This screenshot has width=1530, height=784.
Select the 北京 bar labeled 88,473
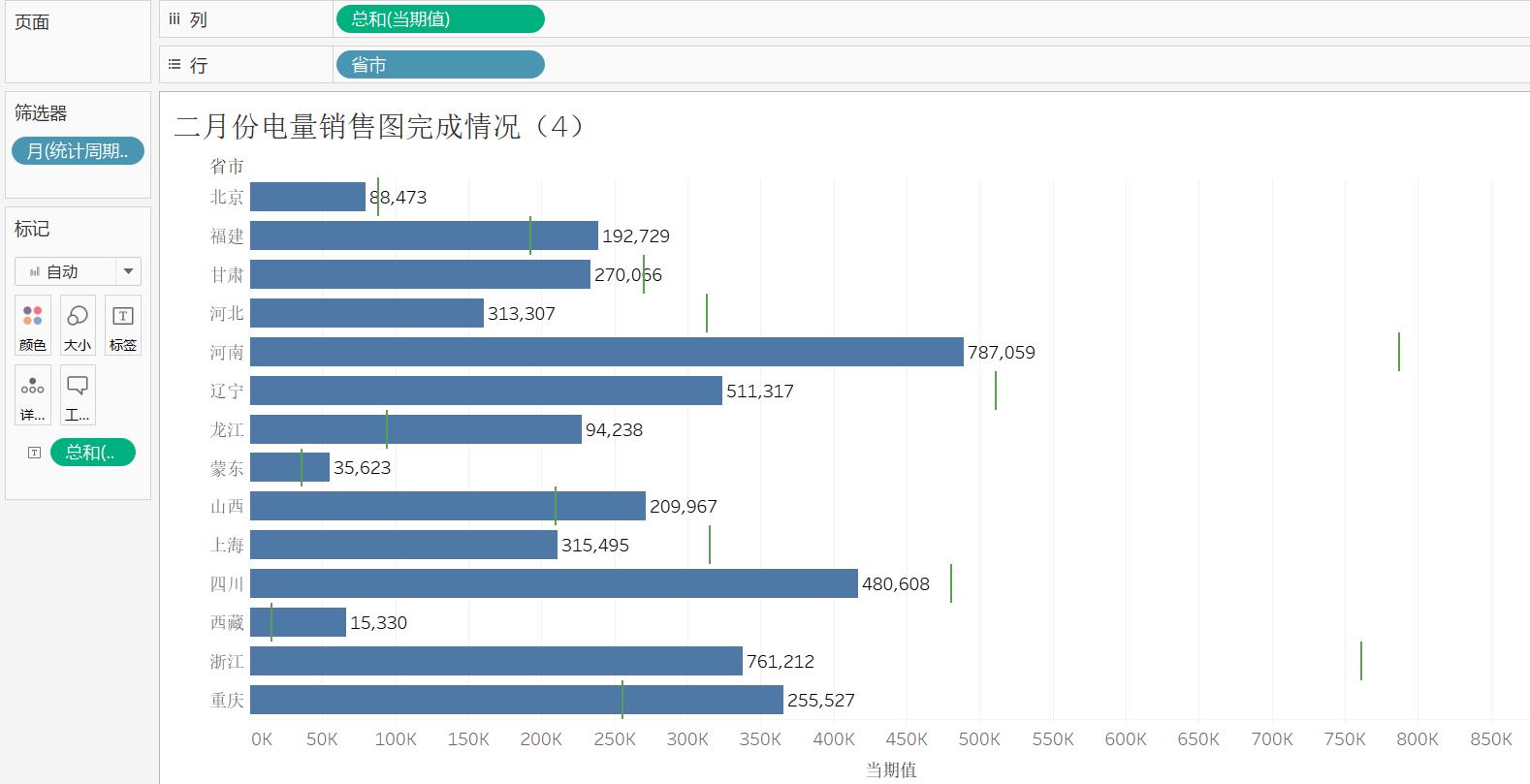(x=307, y=197)
